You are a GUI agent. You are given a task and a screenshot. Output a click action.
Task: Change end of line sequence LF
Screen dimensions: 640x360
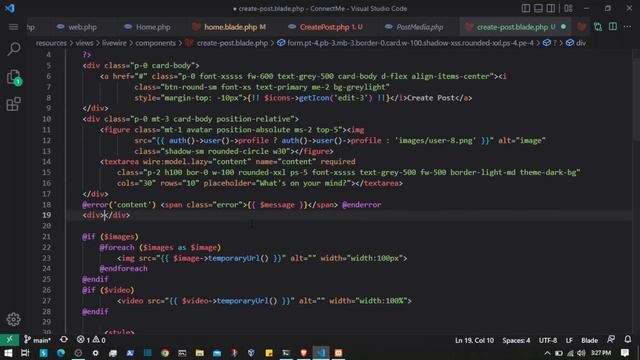[x=569, y=340]
